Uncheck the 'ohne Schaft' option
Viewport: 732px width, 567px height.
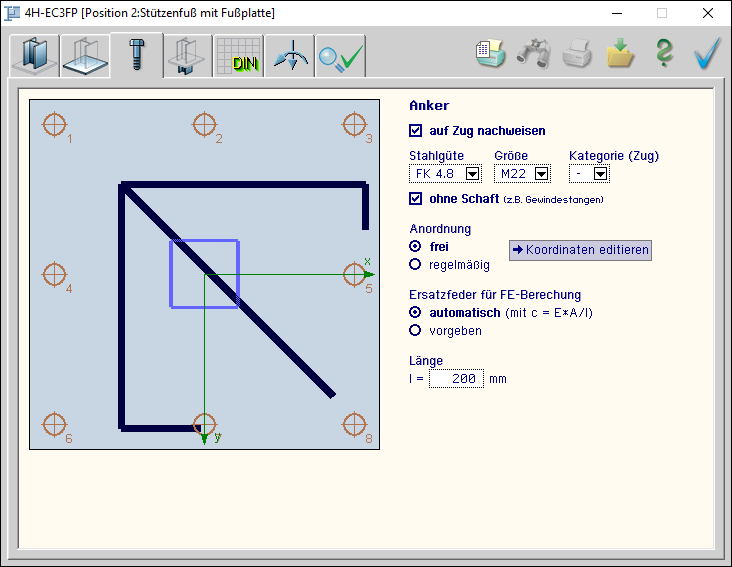pyautogui.click(x=416, y=199)
